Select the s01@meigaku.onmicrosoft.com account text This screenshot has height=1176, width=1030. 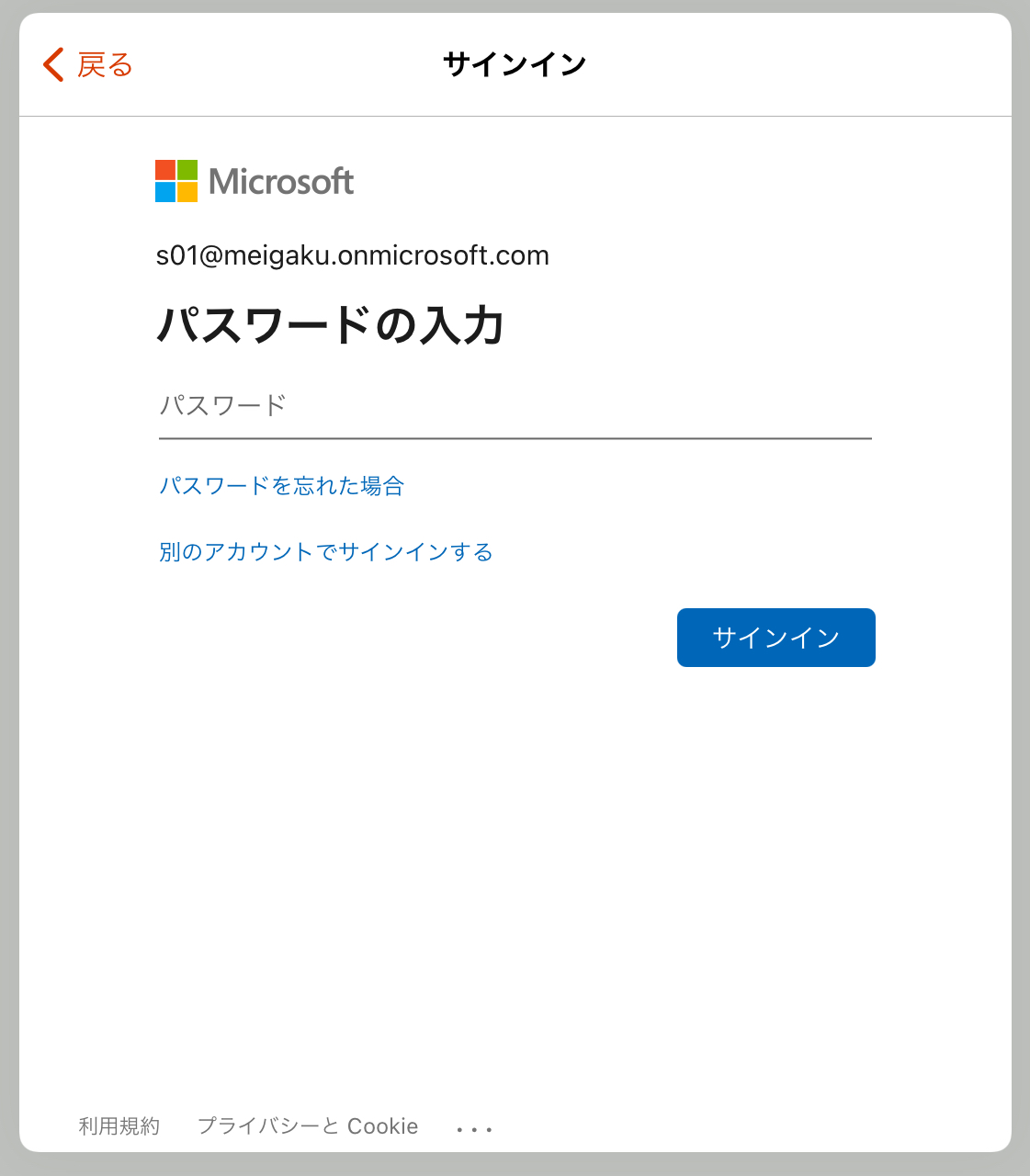tap(353, 255)
